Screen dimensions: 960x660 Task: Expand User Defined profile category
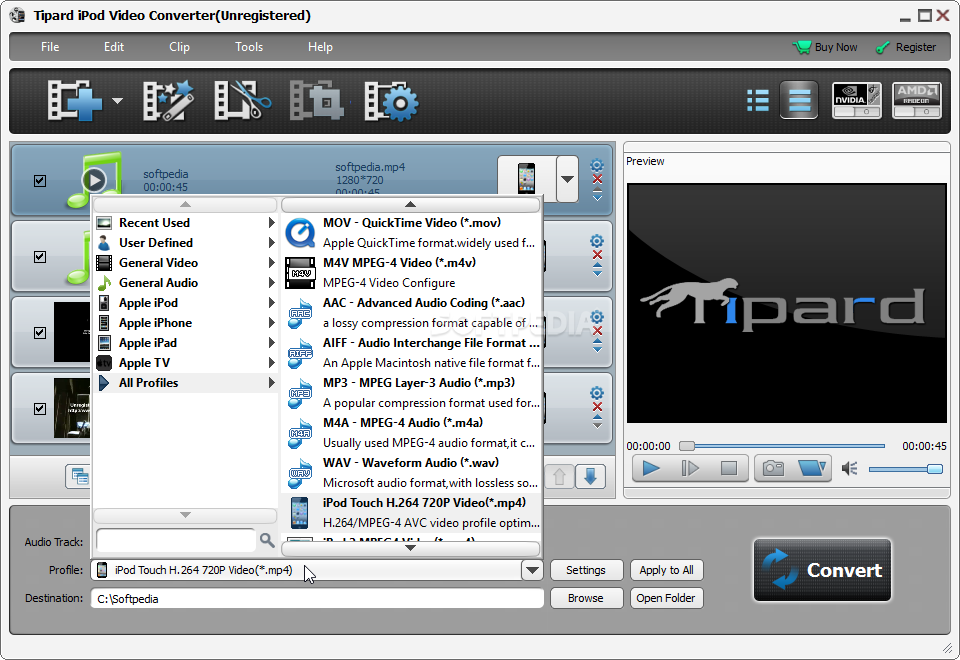(x=186, y=243)
